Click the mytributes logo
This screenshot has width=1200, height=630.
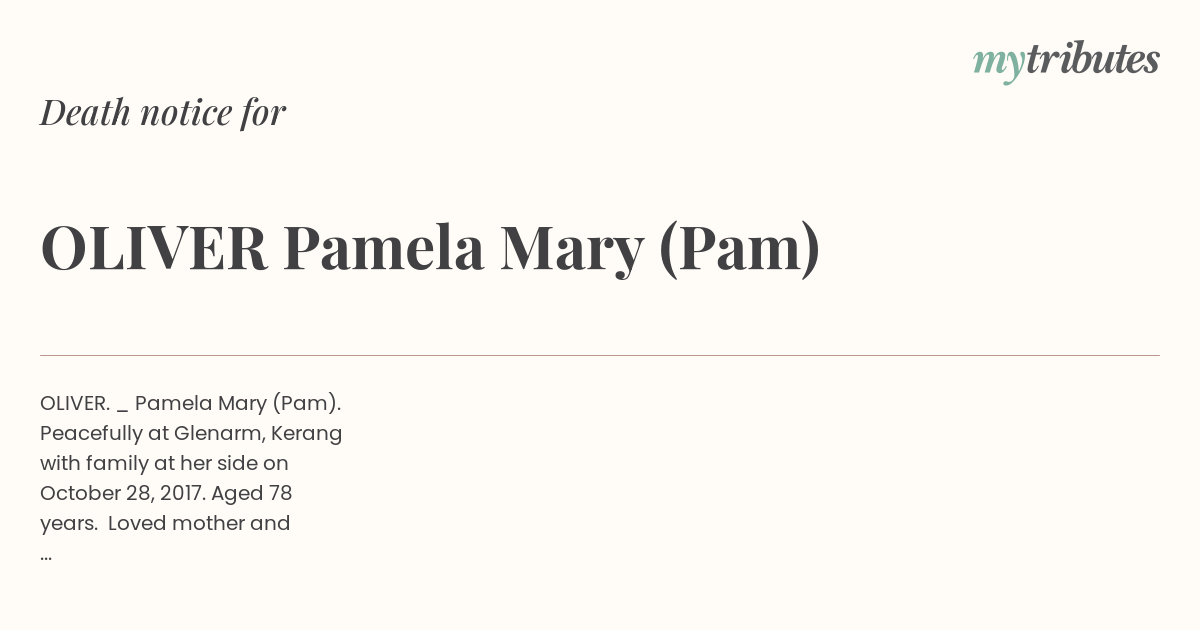[x=1066, y=60]
